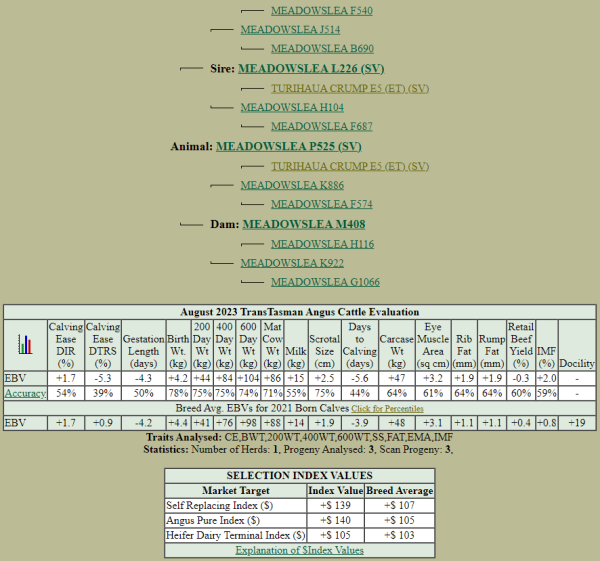600x561 pixels.
Task: Click the Carcase Wt column header
Action: point(397,345)
